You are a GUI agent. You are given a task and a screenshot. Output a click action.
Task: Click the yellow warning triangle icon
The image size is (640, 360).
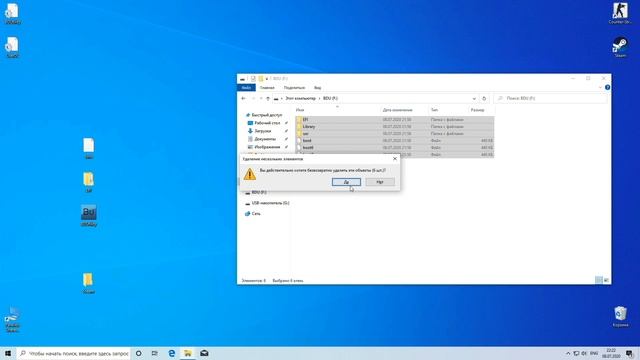[249, 174]
